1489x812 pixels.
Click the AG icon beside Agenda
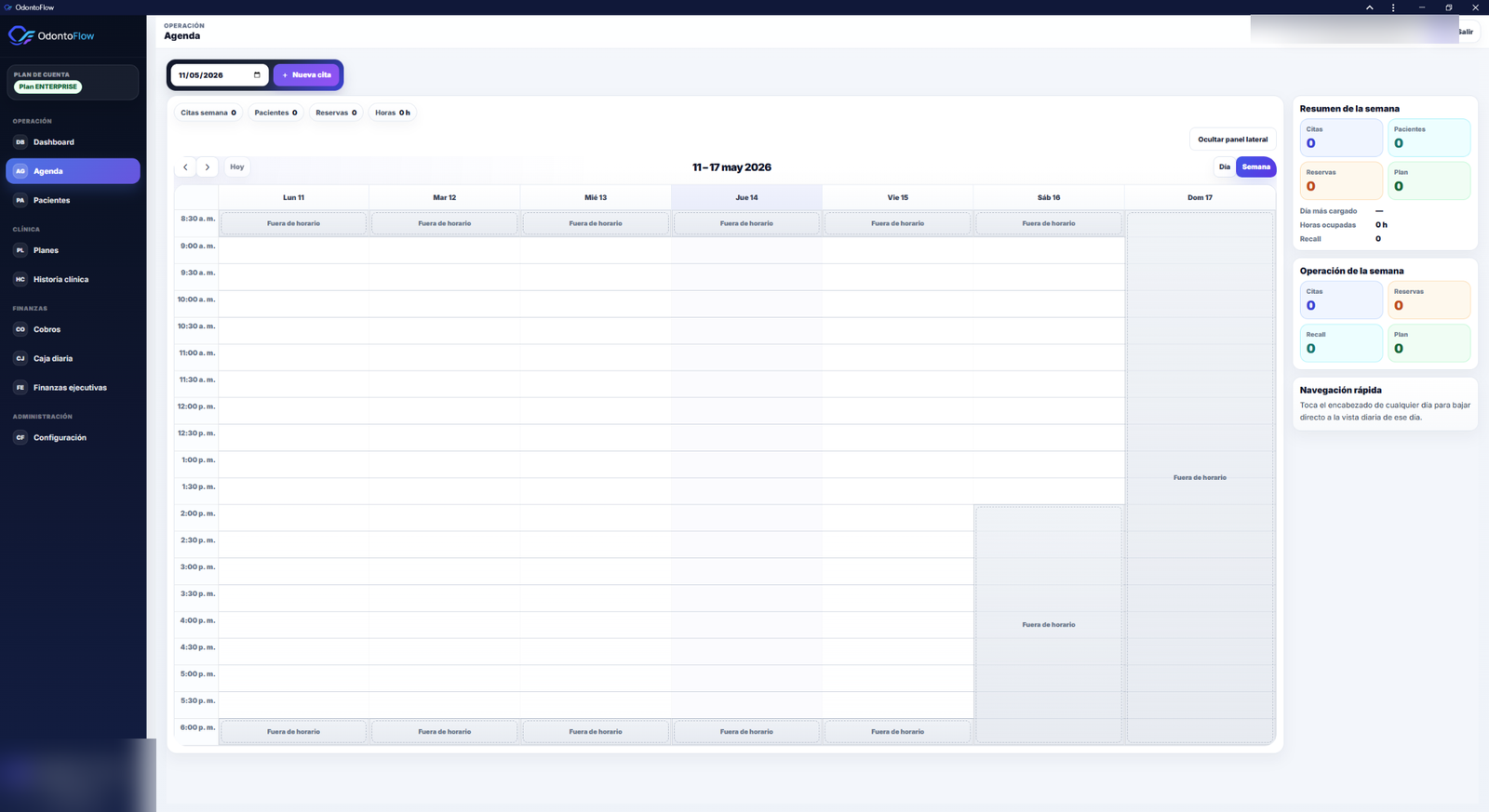(x=20, y=171)
